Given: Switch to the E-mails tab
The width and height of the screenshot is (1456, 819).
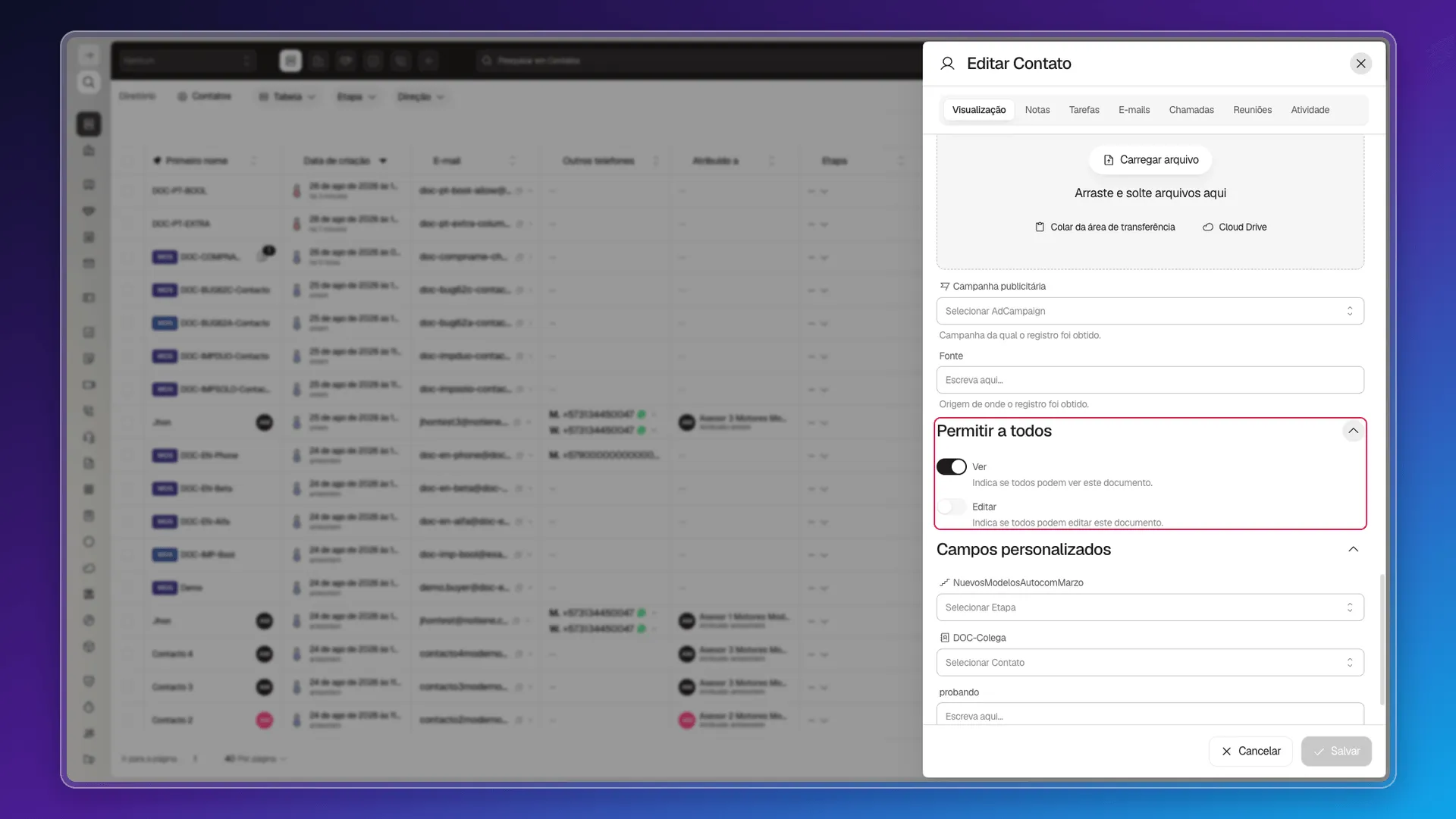Looking at the screenshot, I should point(1134,110).
